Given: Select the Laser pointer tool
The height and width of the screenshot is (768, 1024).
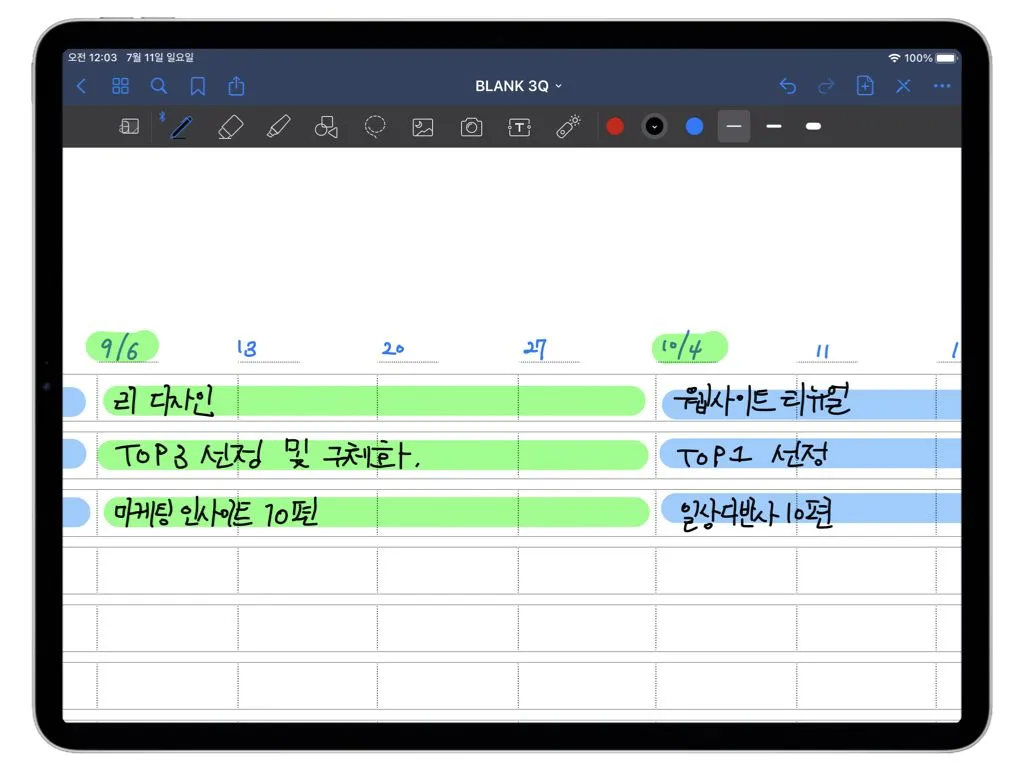Looking at the screenshot, I should click(x=568, y=127).
